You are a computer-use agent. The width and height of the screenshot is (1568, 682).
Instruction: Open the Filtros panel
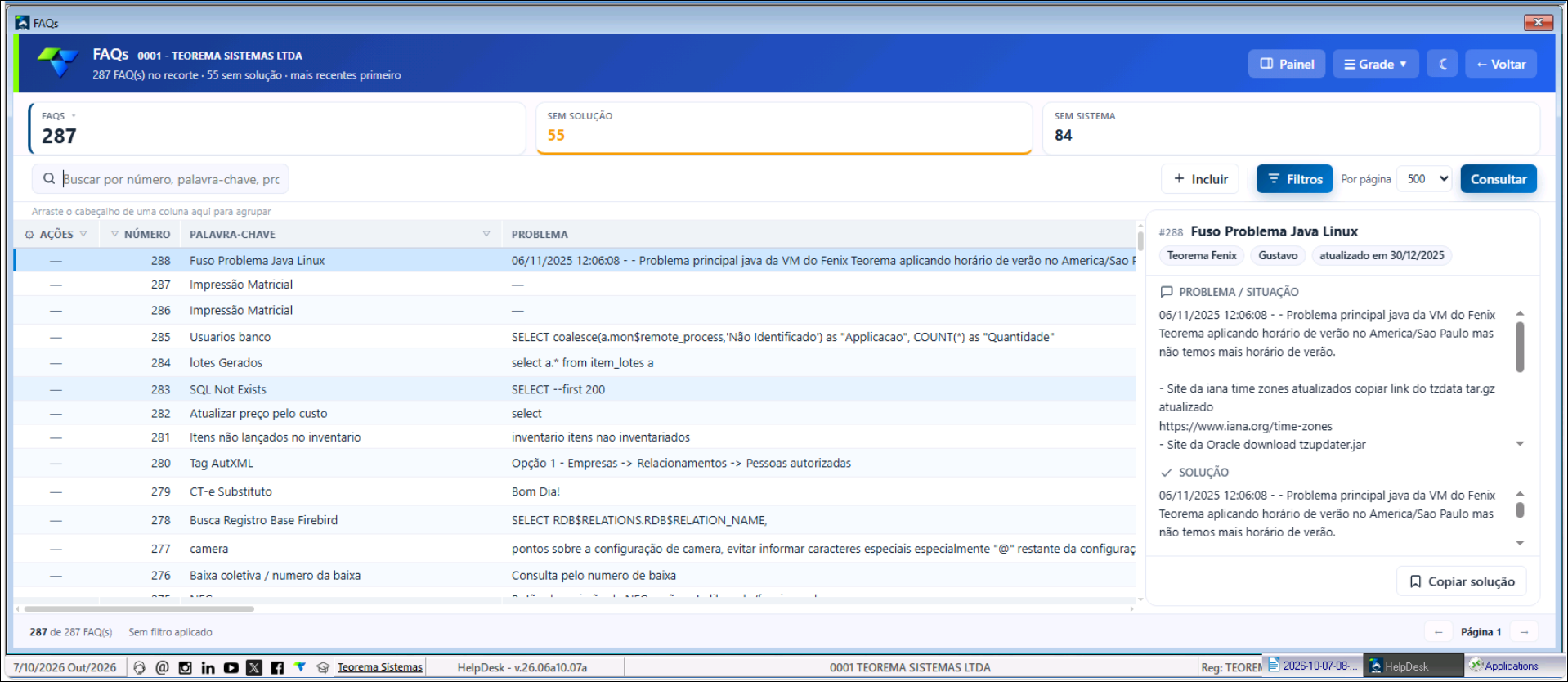1294,179
